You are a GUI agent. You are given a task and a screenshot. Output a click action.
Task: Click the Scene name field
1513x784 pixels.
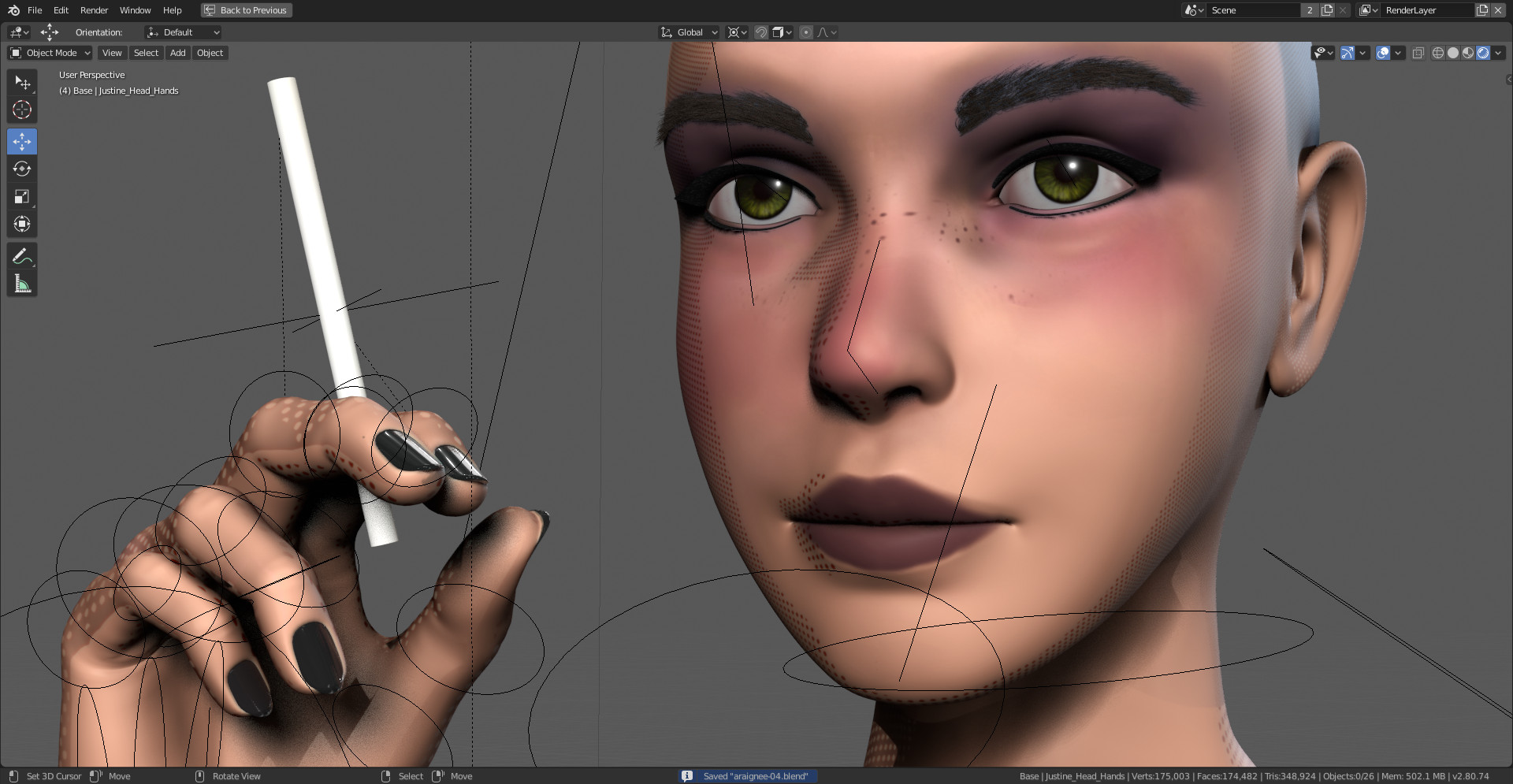click(x=1253, y=10)
